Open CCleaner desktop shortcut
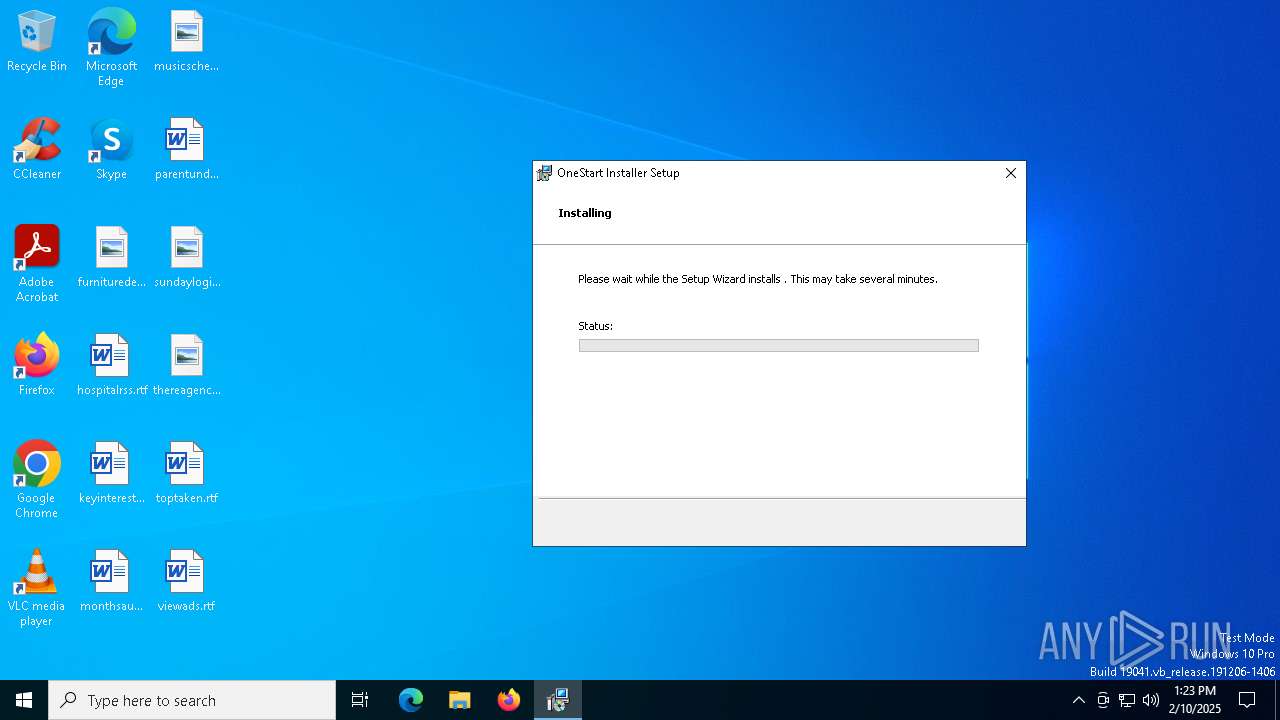Image resolution: width=1280 pixels, height=720 pixels. [x=37, y=150]
